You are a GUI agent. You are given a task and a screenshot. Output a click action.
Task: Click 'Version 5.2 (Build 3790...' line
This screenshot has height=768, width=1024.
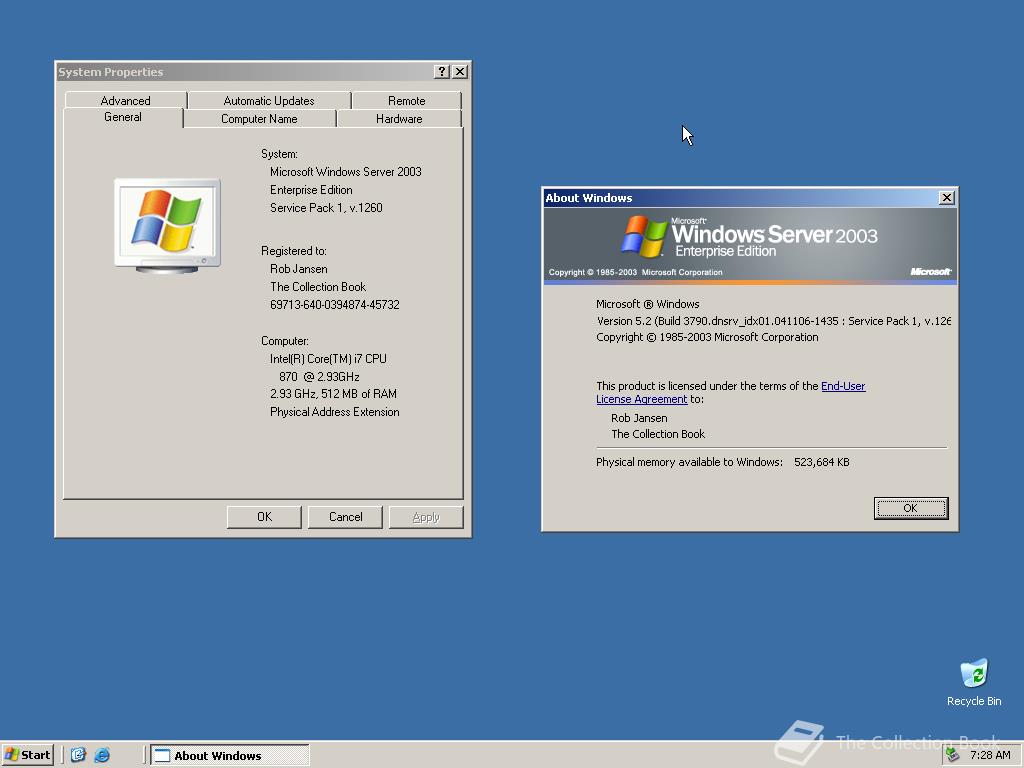coord(773,321)
